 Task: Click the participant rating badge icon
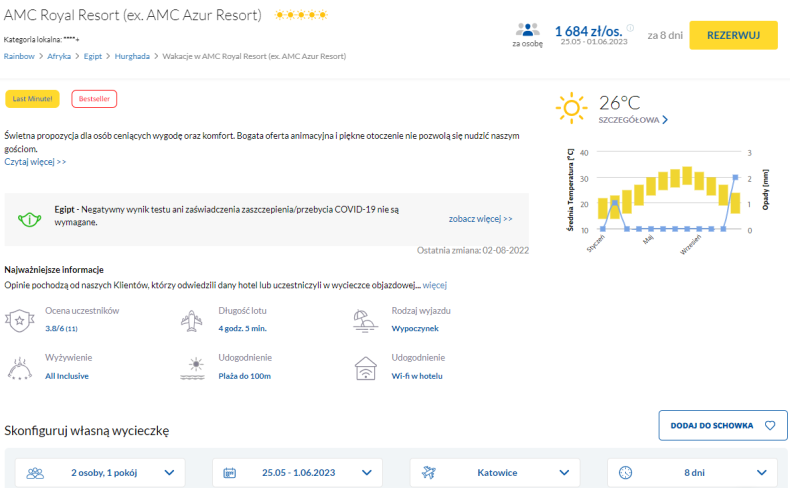point(20,320)
